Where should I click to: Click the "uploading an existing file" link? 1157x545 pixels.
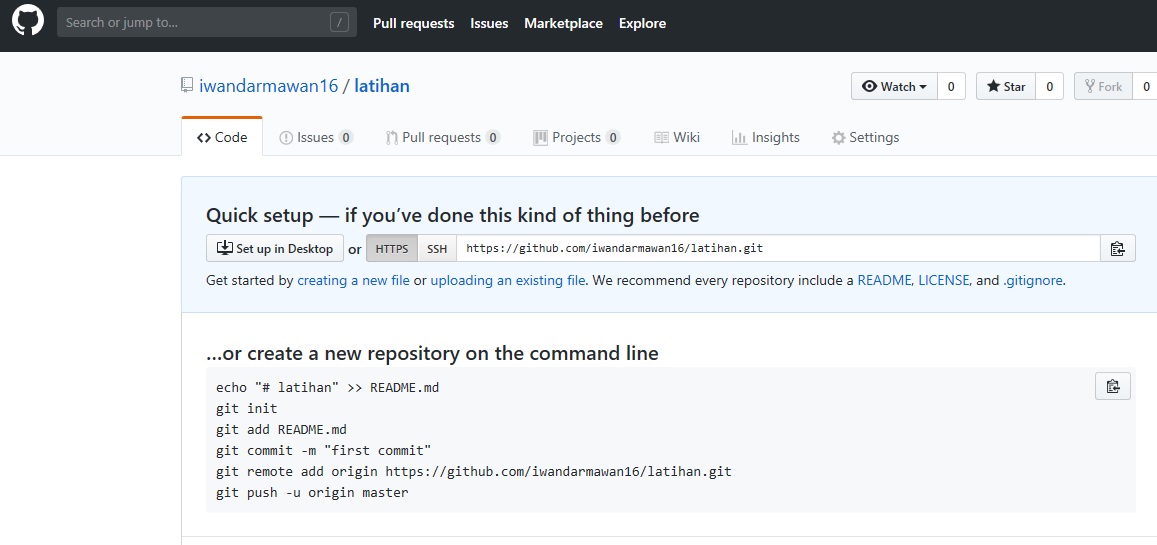point(508,281)
